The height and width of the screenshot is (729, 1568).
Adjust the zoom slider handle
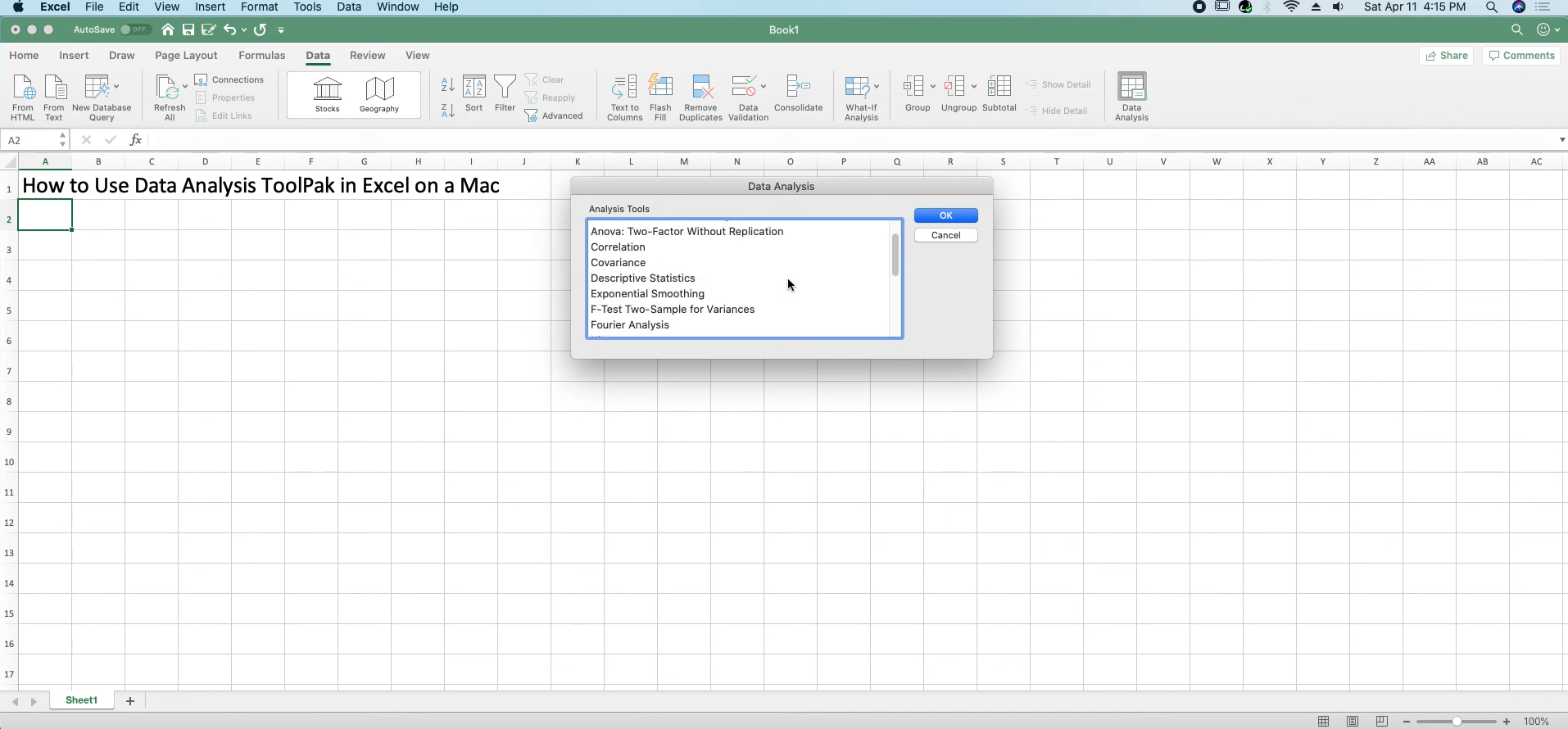[x=1457, y=722]
